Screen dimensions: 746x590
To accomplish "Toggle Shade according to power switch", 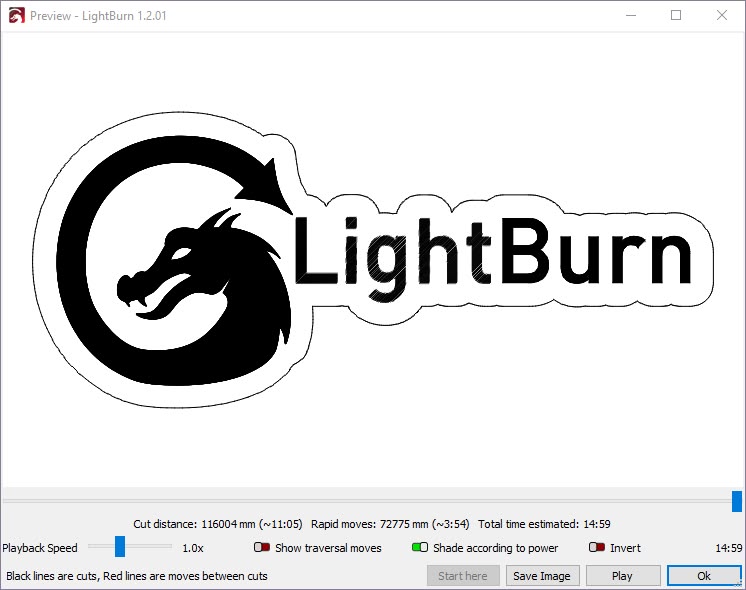I will pyautogui.click(x=420, y=547).
